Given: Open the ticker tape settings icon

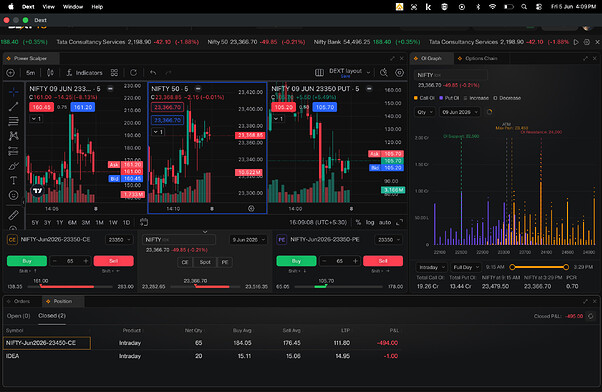Looking at the screenshot, I should click(x=587, y=42).
